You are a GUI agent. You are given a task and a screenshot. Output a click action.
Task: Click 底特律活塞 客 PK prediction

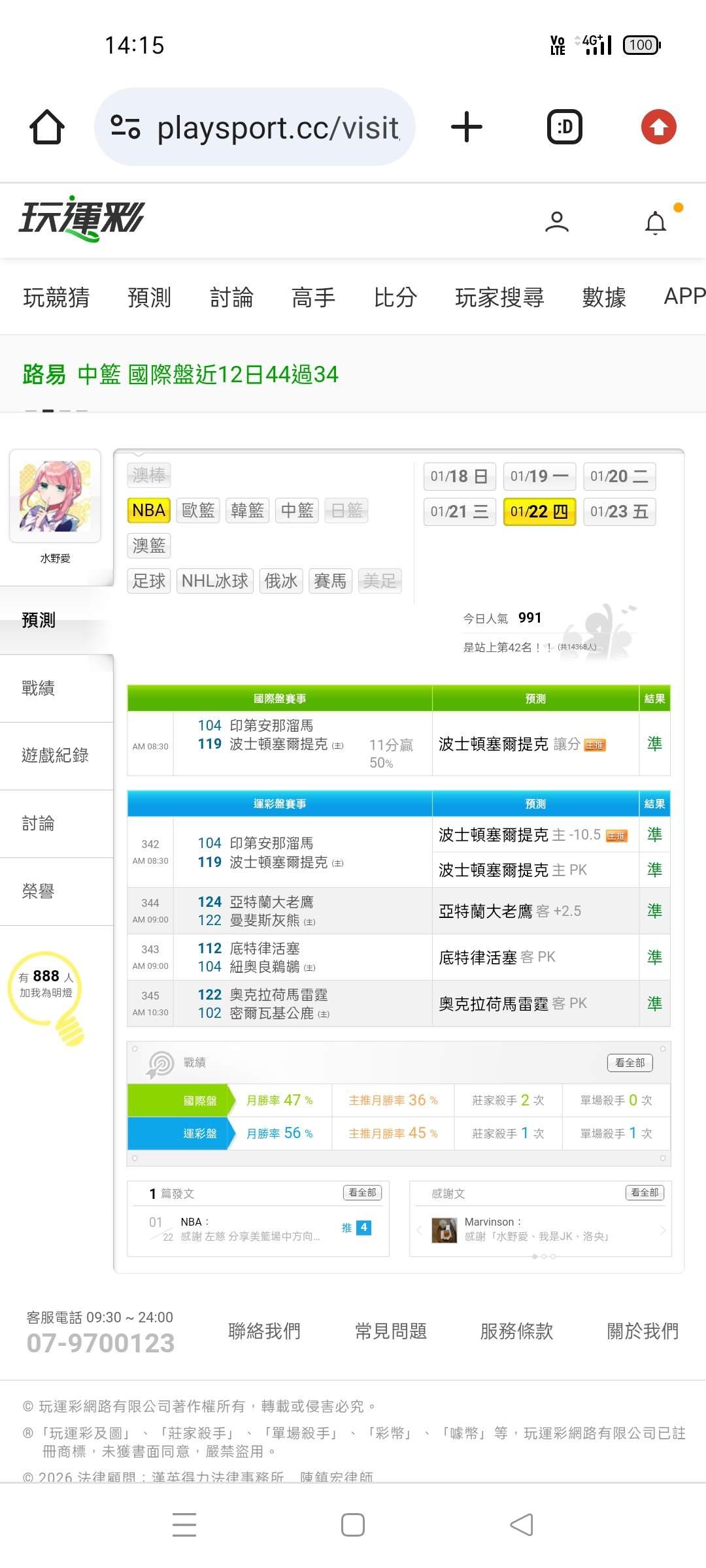[497, 958]
